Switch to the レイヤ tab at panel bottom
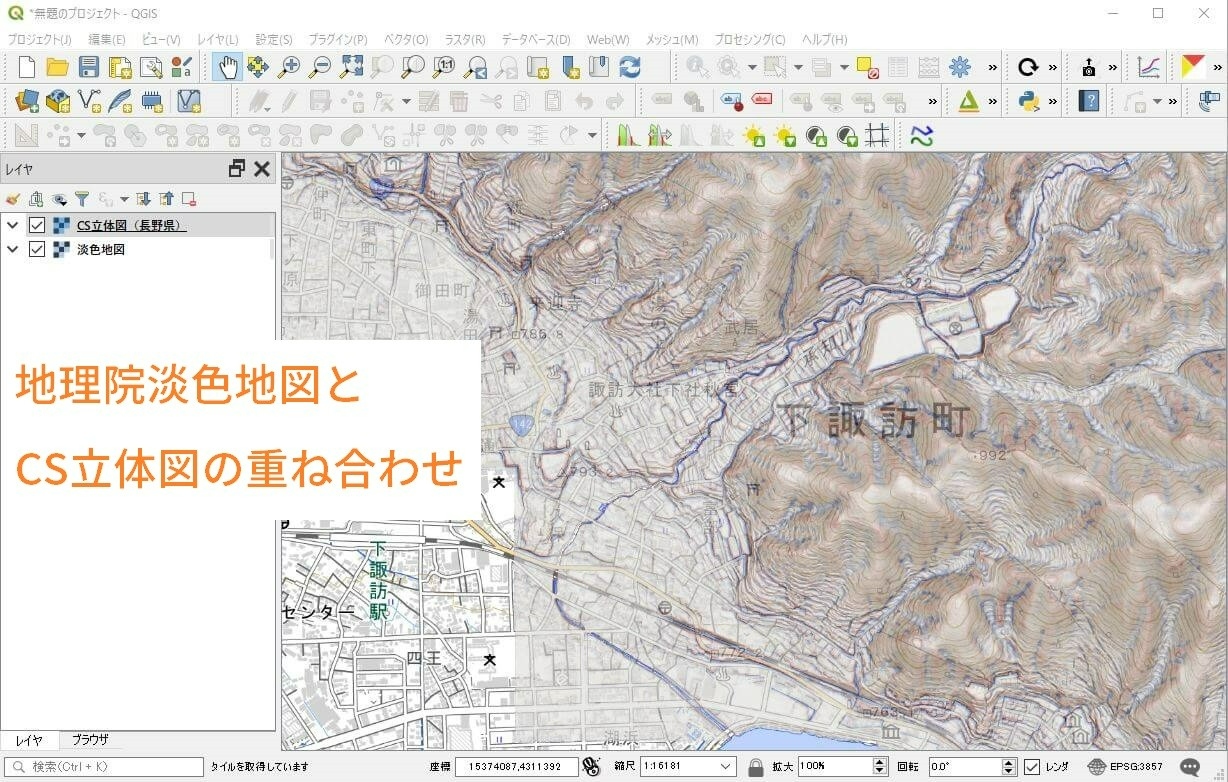 tap(29, 740)
